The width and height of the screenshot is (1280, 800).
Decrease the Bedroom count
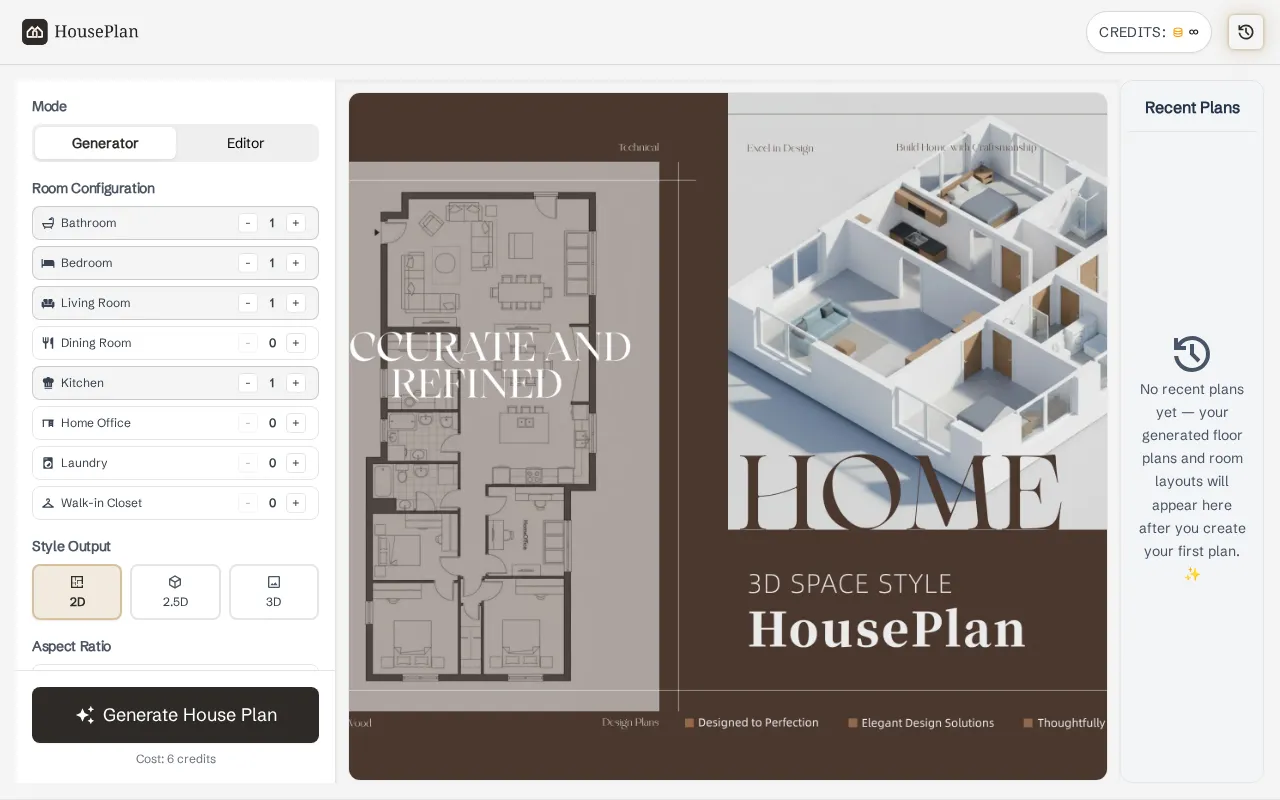[x=248, y=263]
